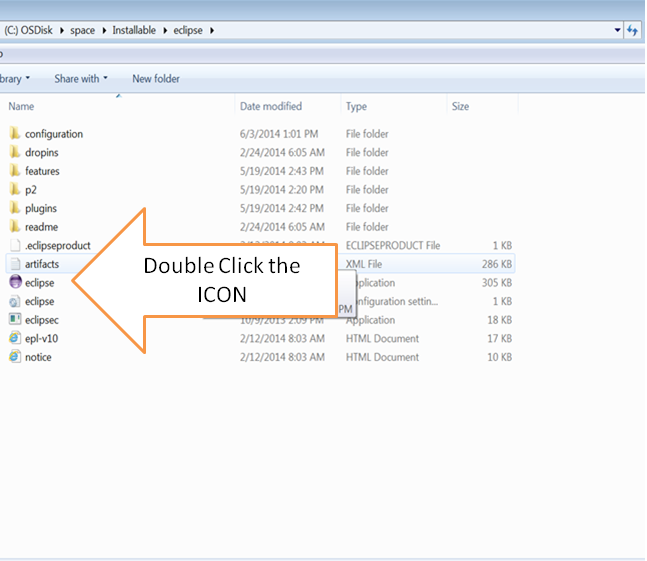Go to (C:) OSDisk in breadcrumb

[28, 30]
